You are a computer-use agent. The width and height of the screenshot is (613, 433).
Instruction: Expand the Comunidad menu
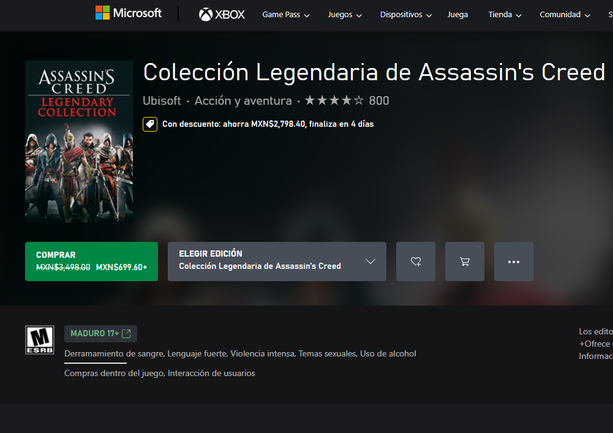(565, 14)
